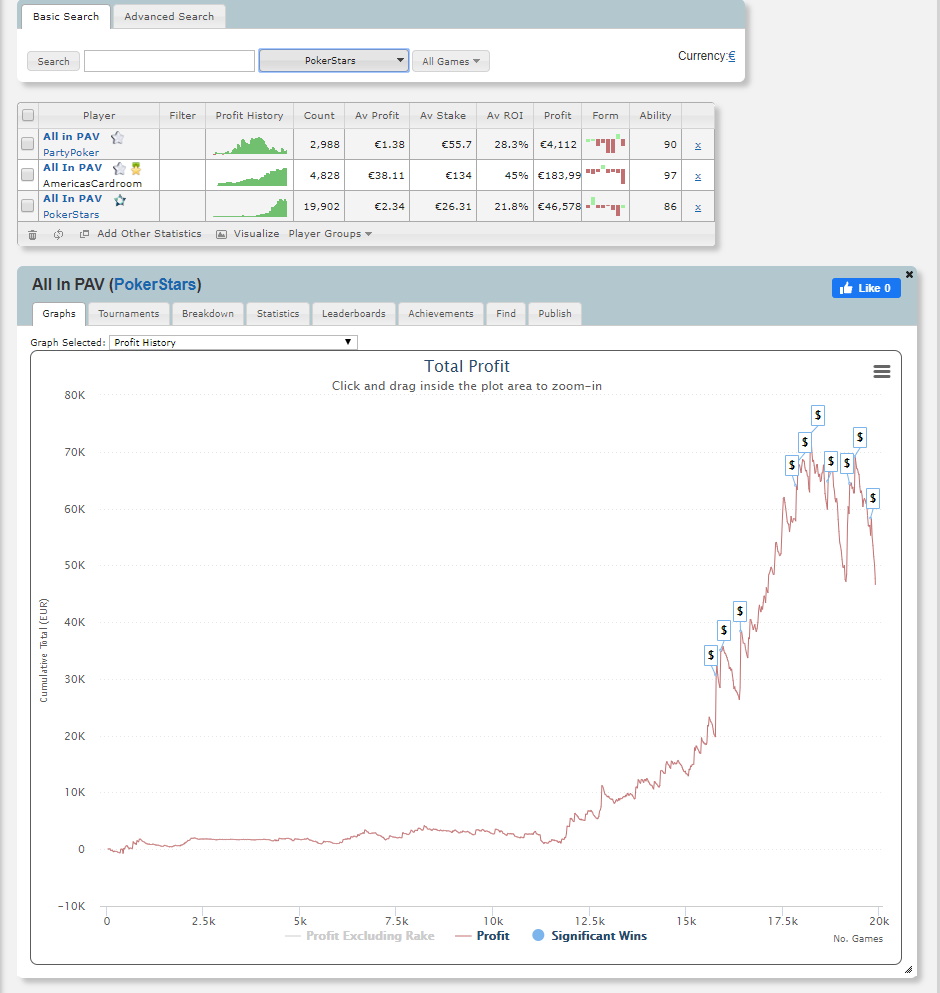
Task: Click the topmost $ significant win marker
Action: [x=818, y=415]
